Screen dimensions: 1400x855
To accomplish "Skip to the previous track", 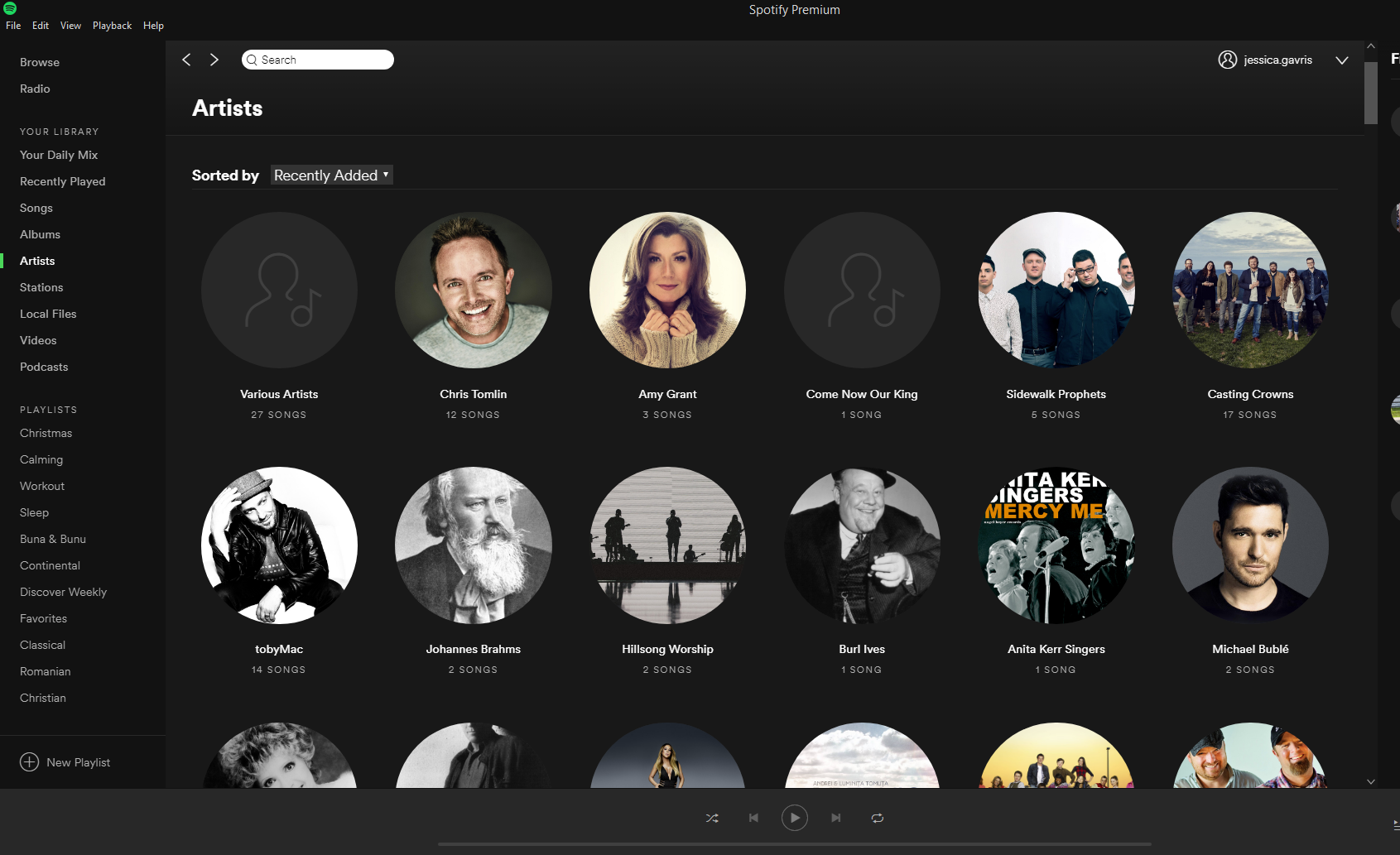I will 753,818.
